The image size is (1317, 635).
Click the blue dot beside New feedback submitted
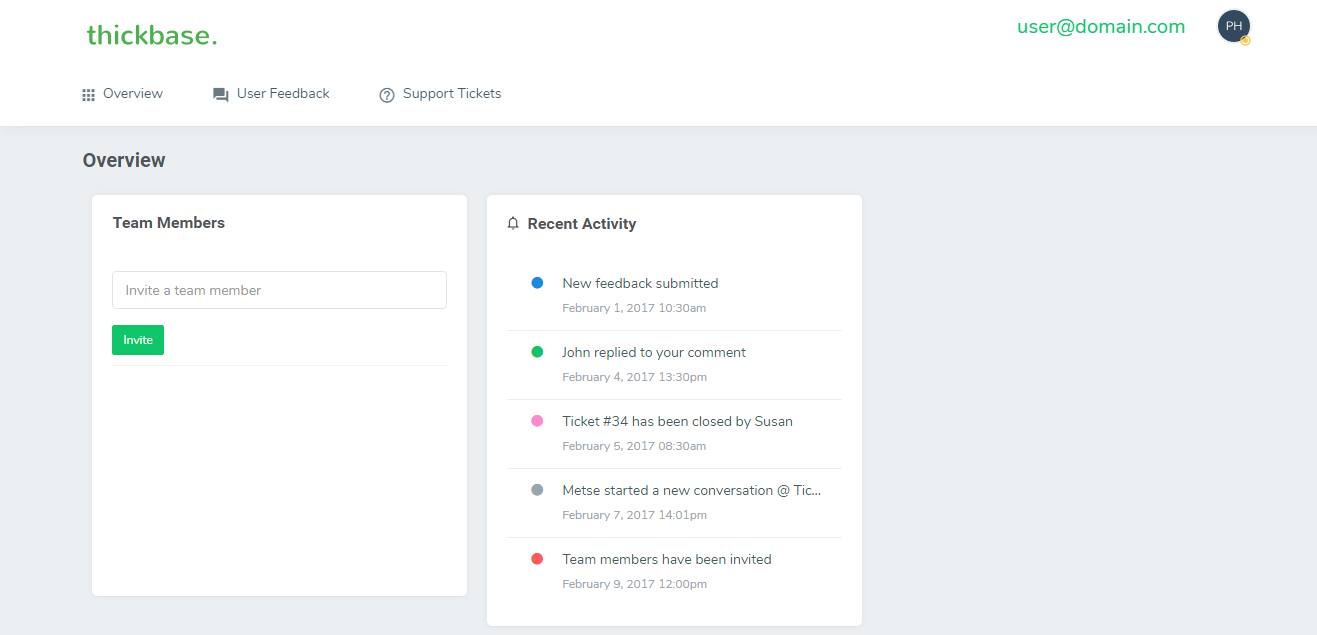[x=537, y=283]
